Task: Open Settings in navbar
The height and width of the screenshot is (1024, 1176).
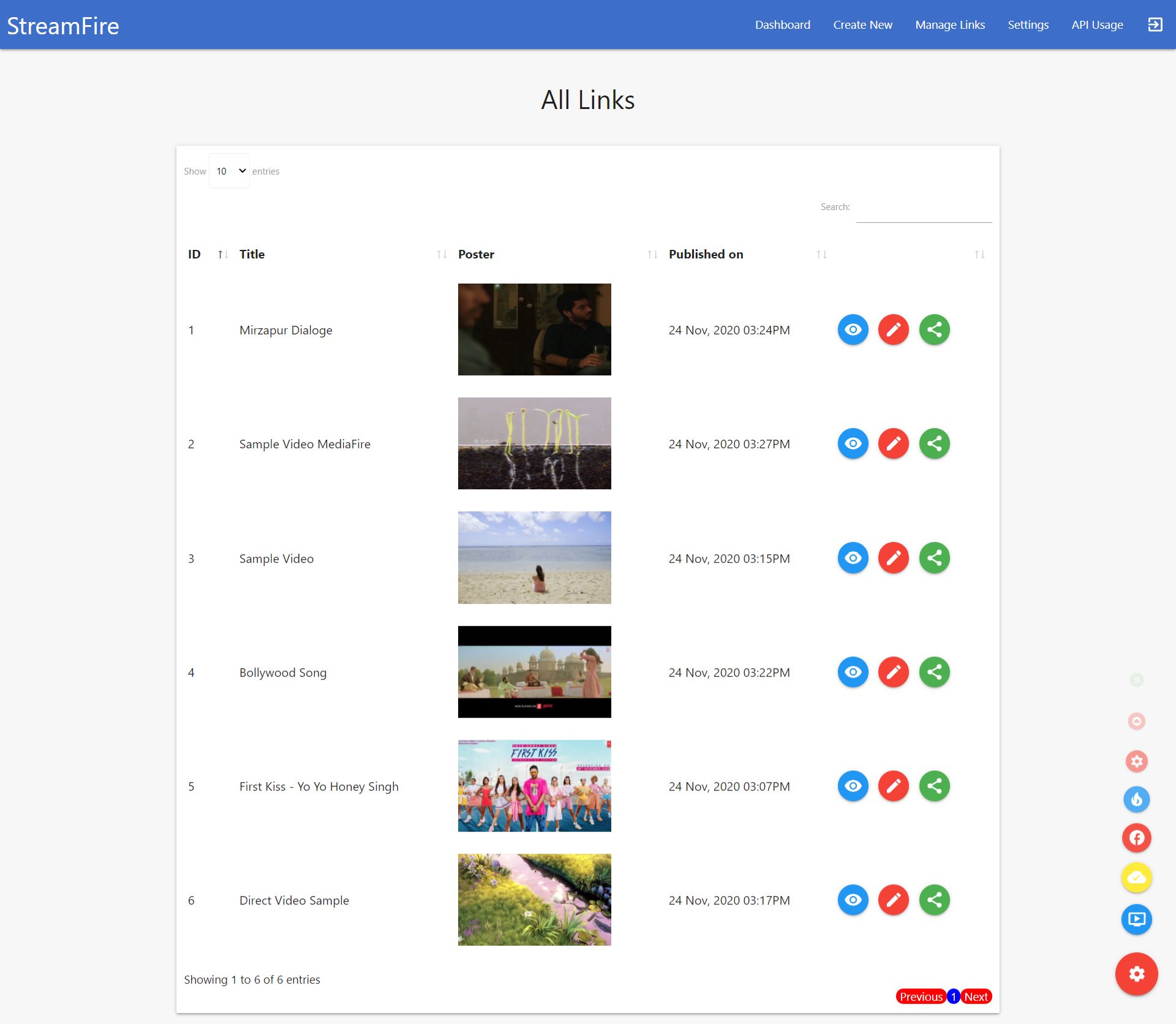Action: [x=1028, y=24]
